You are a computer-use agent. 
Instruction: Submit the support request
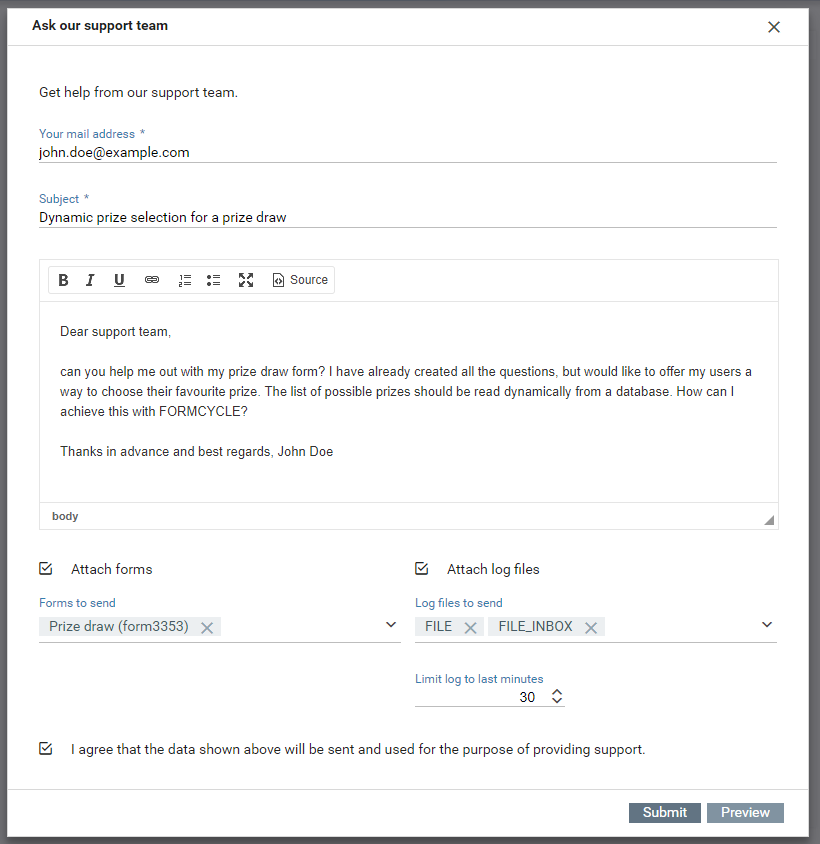(x=664, y=812)
